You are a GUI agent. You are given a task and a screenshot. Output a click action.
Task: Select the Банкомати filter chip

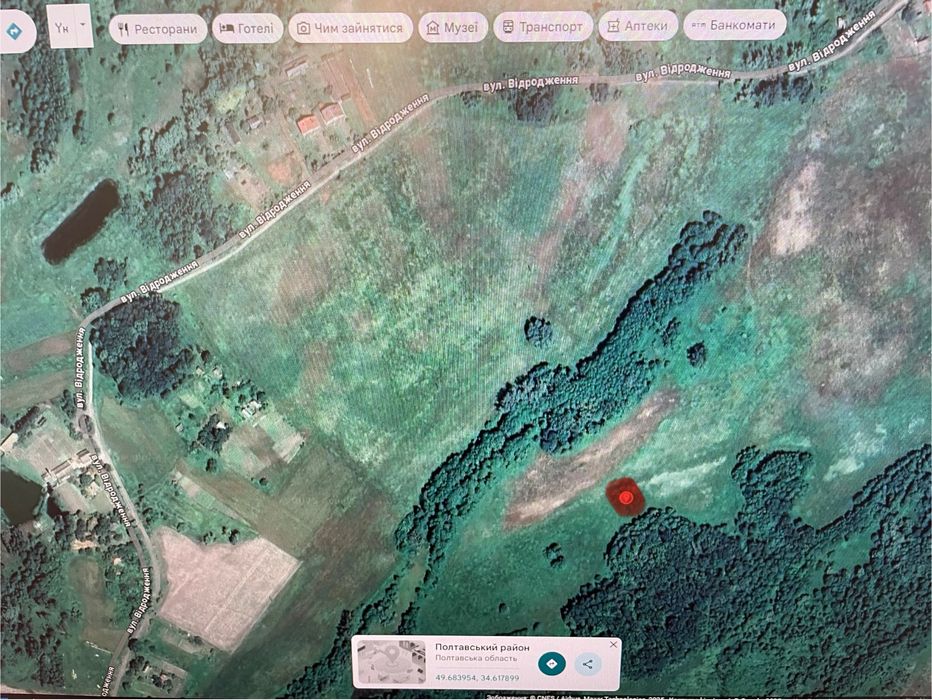click(x=735, y=26)
